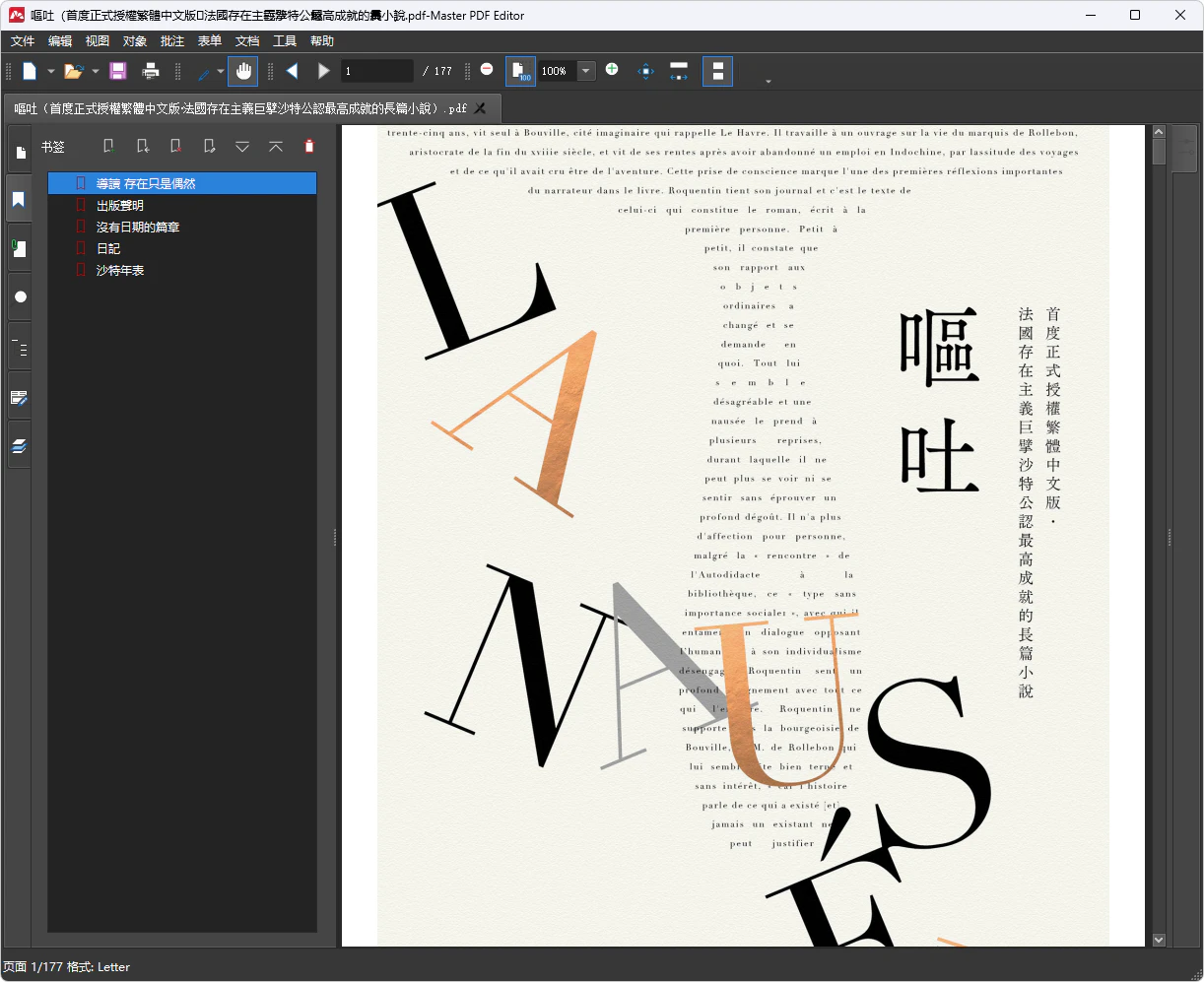Toggle the Bookmarks side panel tab
This screenshot has height=982, width=1204.
[x=19, y=200]
